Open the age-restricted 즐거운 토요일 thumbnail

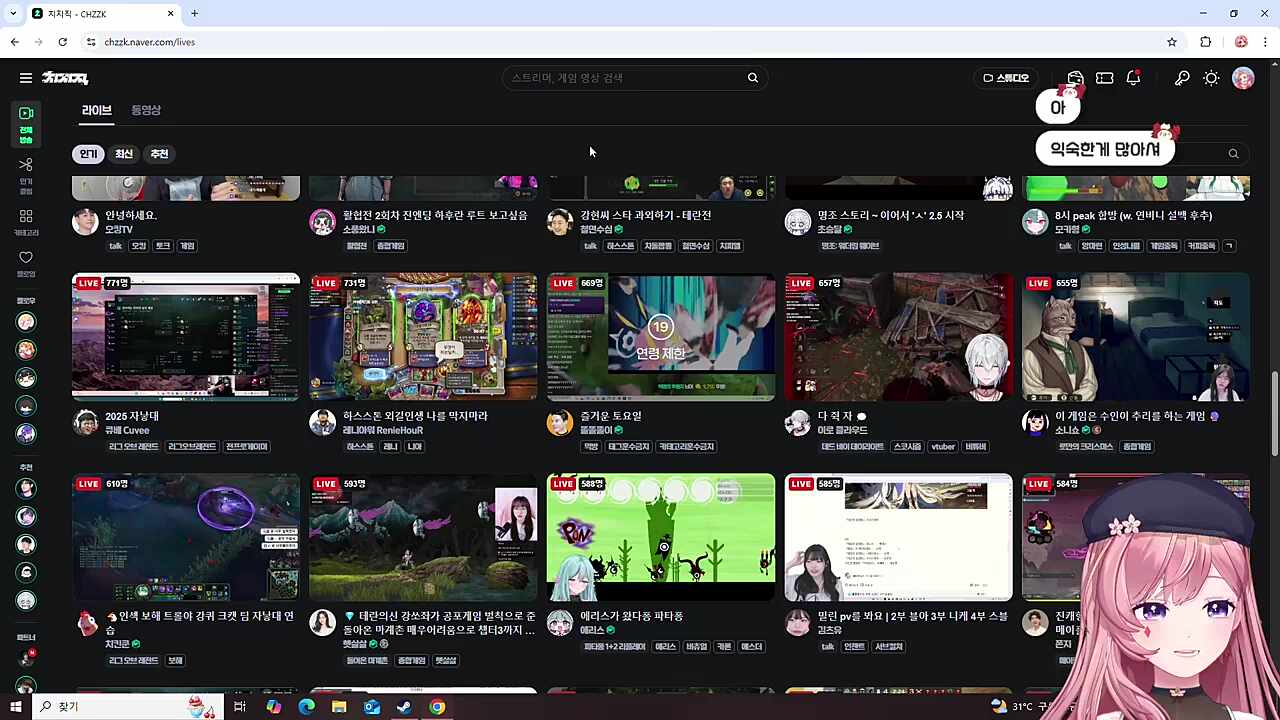click(x=661, y=337)
